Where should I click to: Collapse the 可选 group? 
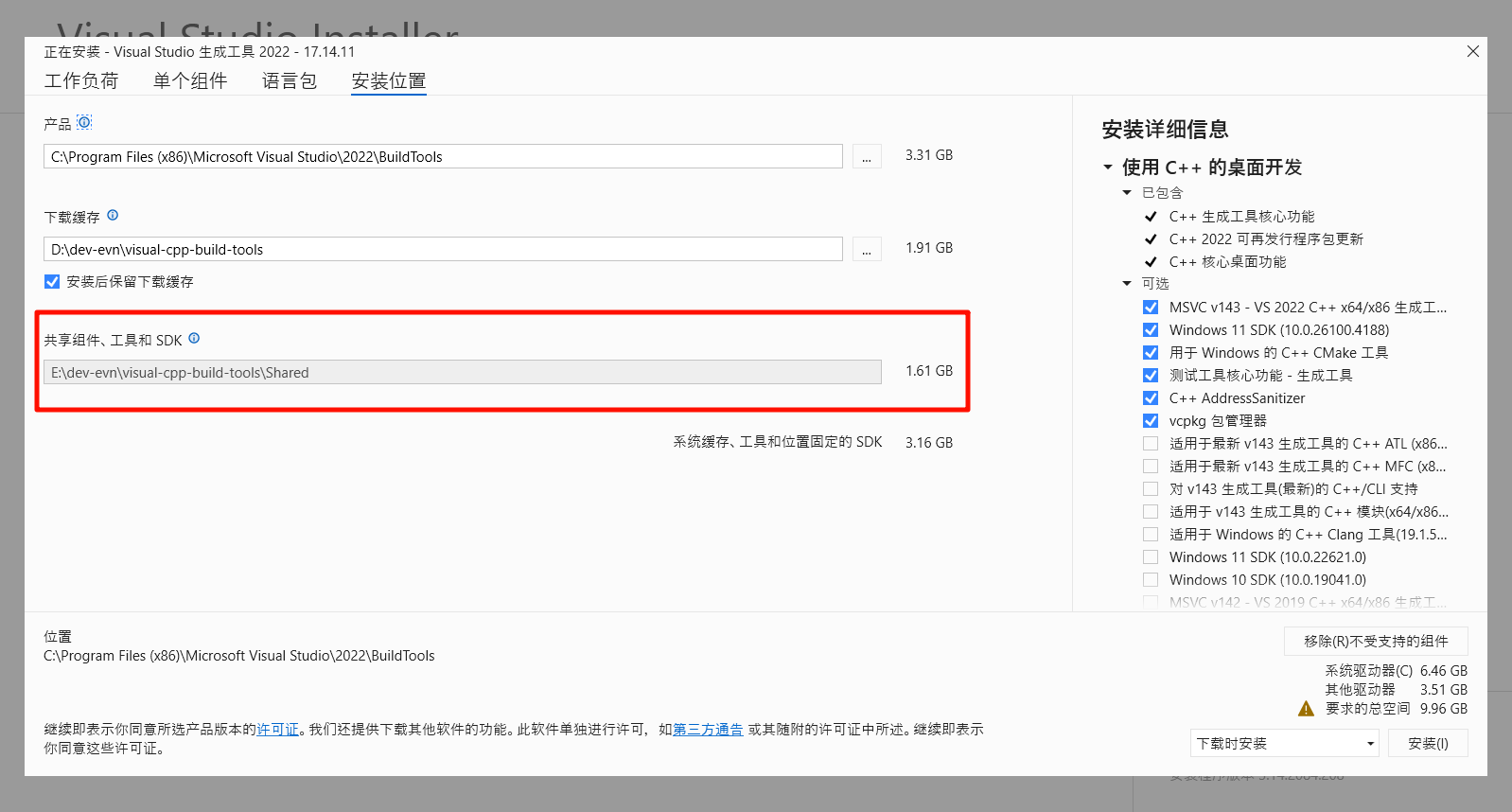[1127, 283]
